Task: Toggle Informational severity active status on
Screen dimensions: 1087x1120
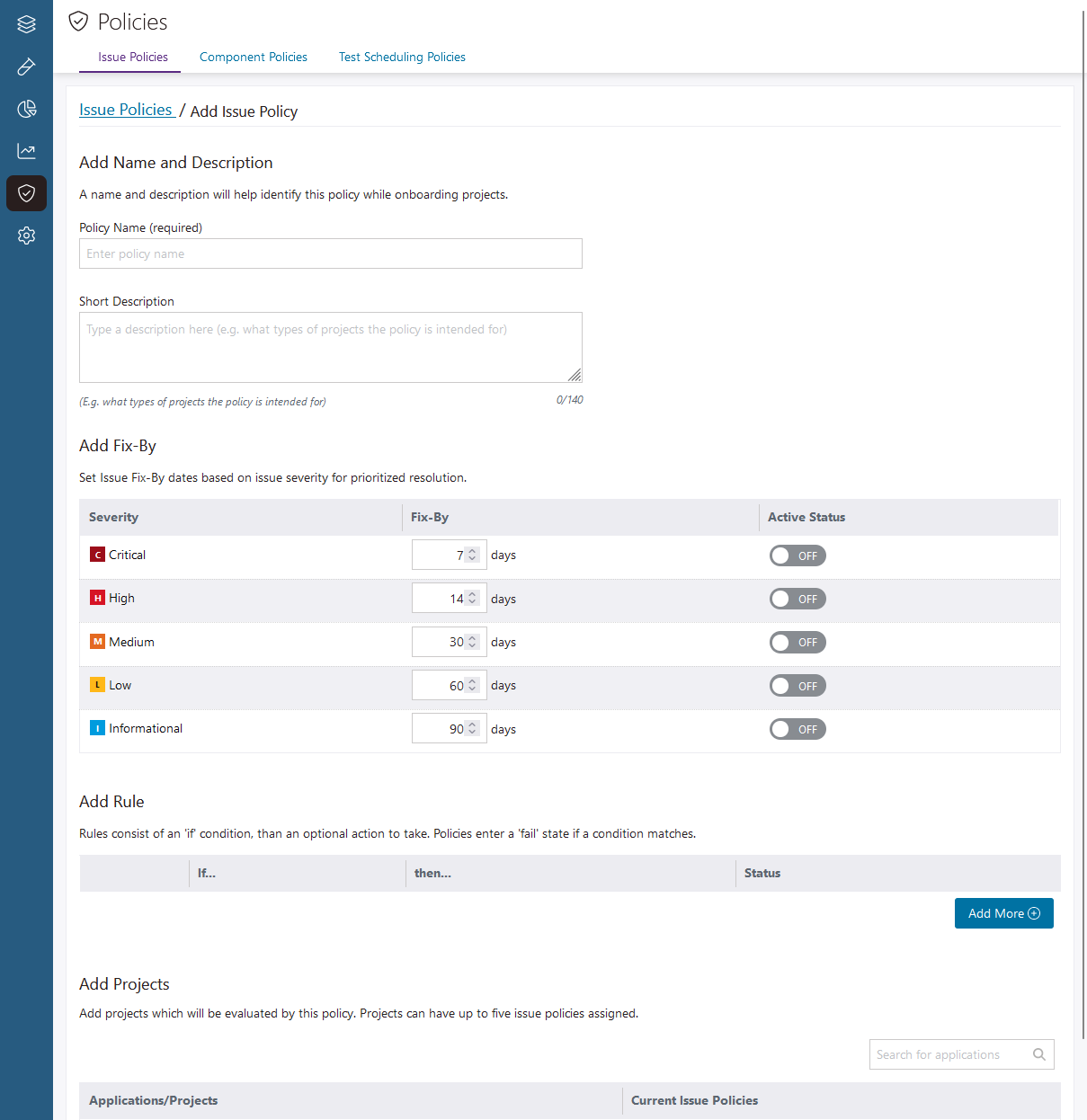Action: point(797,729)
